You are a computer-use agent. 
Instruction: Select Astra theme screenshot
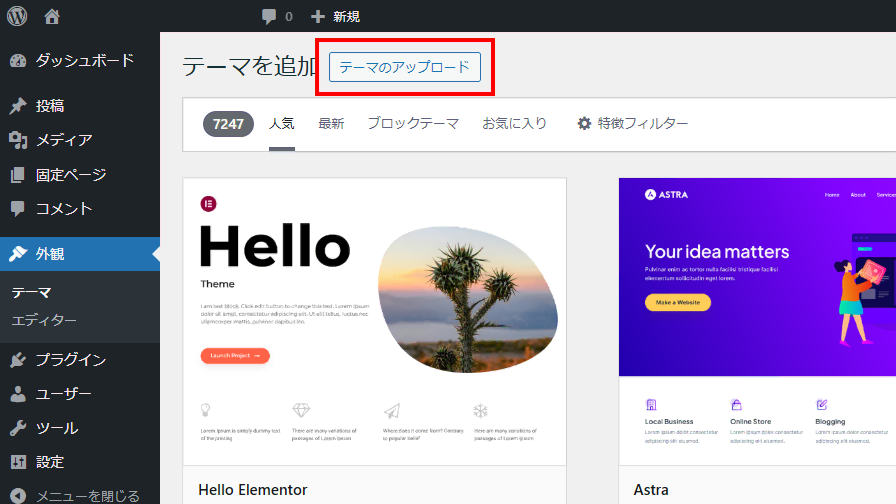[757, 321]
